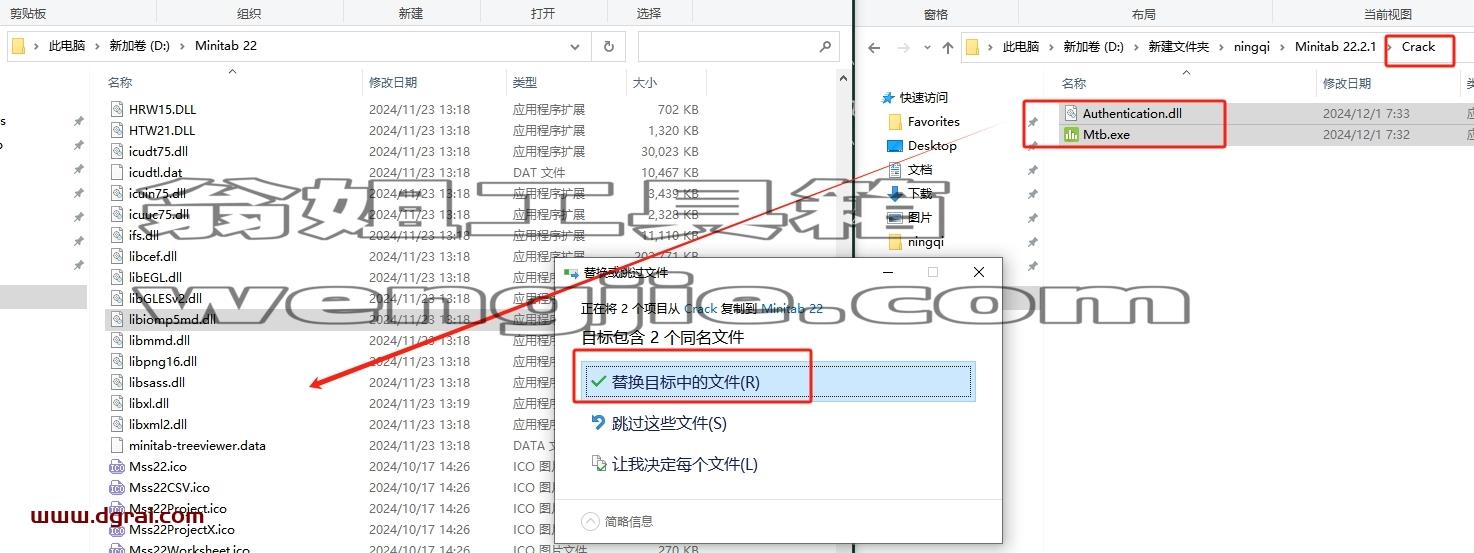
Task: Click Crack segment in right address bar
Action: click(1418, 47)
